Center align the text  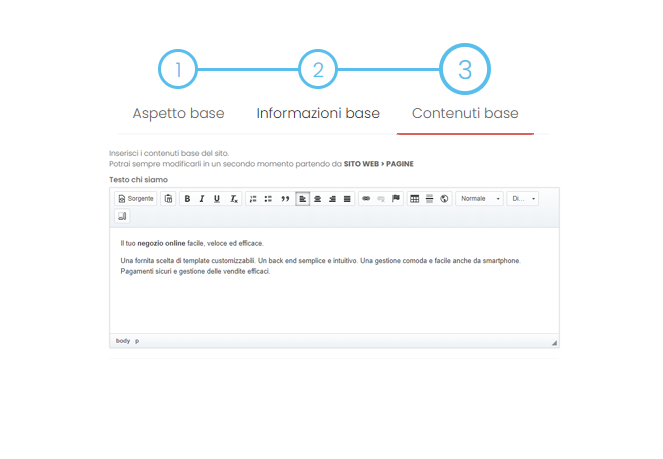[x=318, y=199]
